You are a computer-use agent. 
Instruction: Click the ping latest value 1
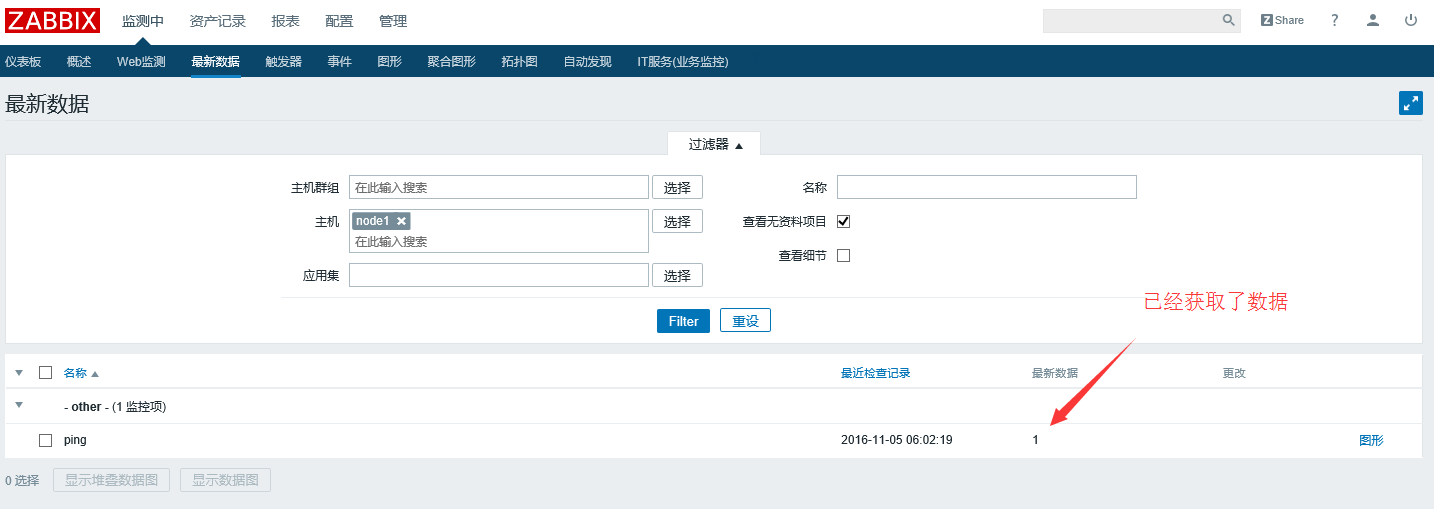click(x=1035, y=440)
